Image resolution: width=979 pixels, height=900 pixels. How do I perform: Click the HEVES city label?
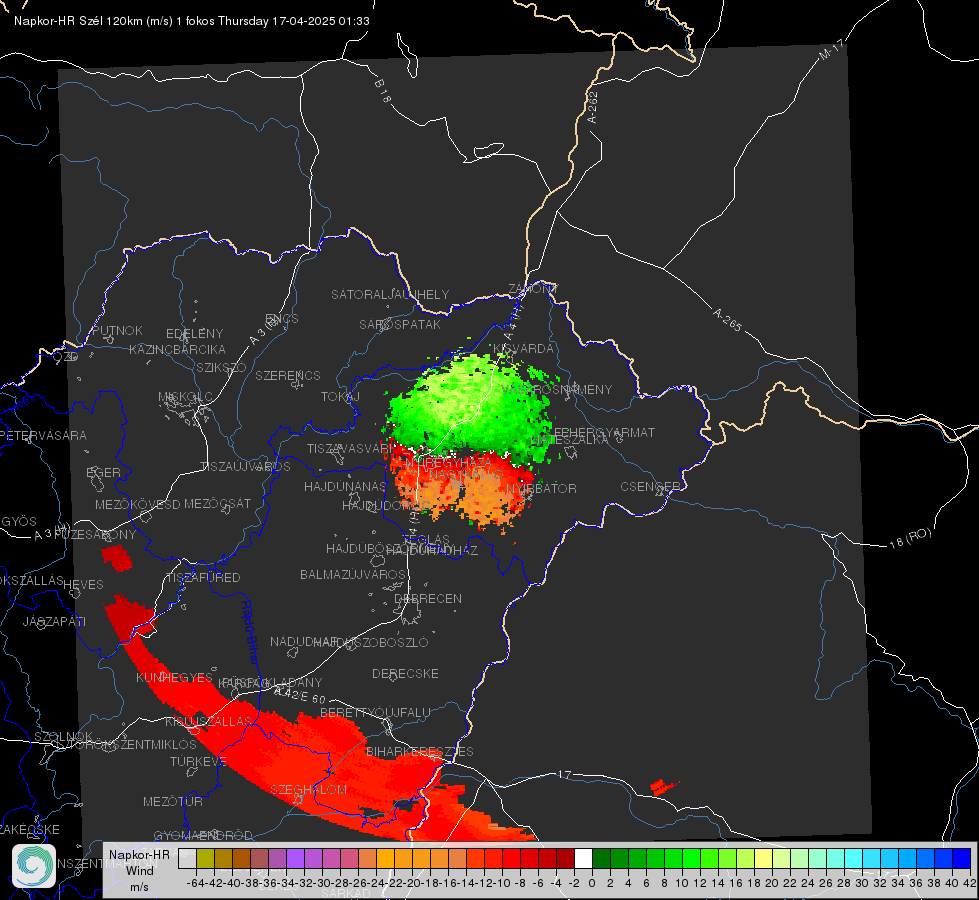[x=83, y=585]
